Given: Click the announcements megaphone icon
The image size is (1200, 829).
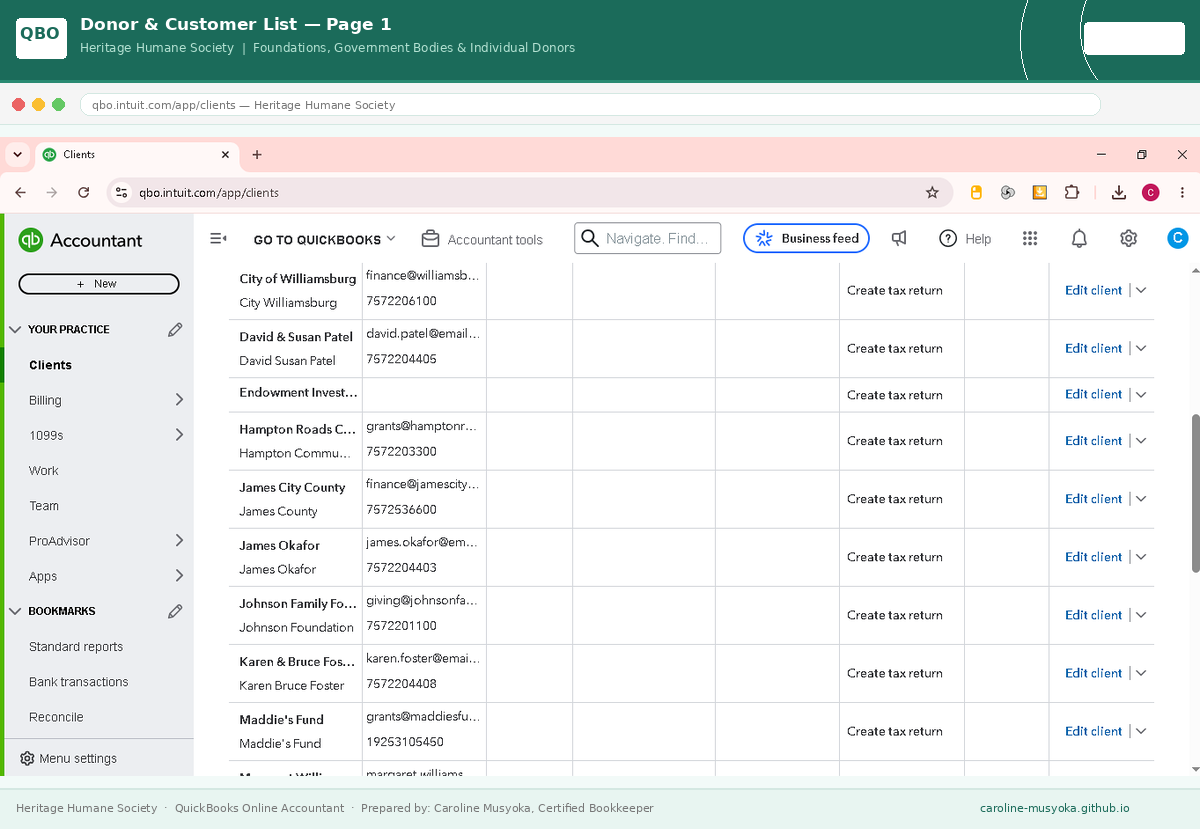Looking at the screenshot, I should coord(899,238).
